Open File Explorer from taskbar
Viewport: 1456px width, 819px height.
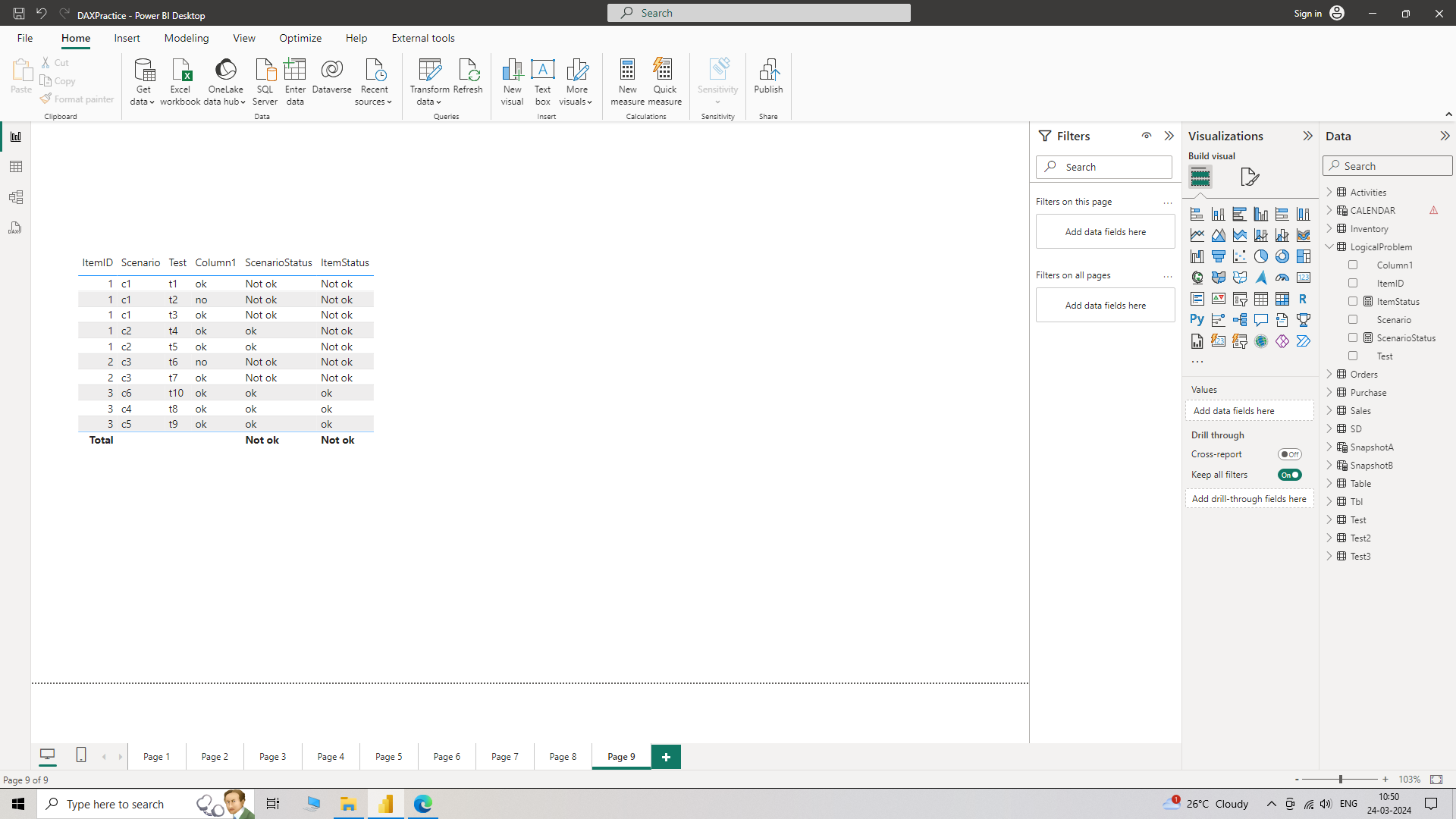[348, 804]
